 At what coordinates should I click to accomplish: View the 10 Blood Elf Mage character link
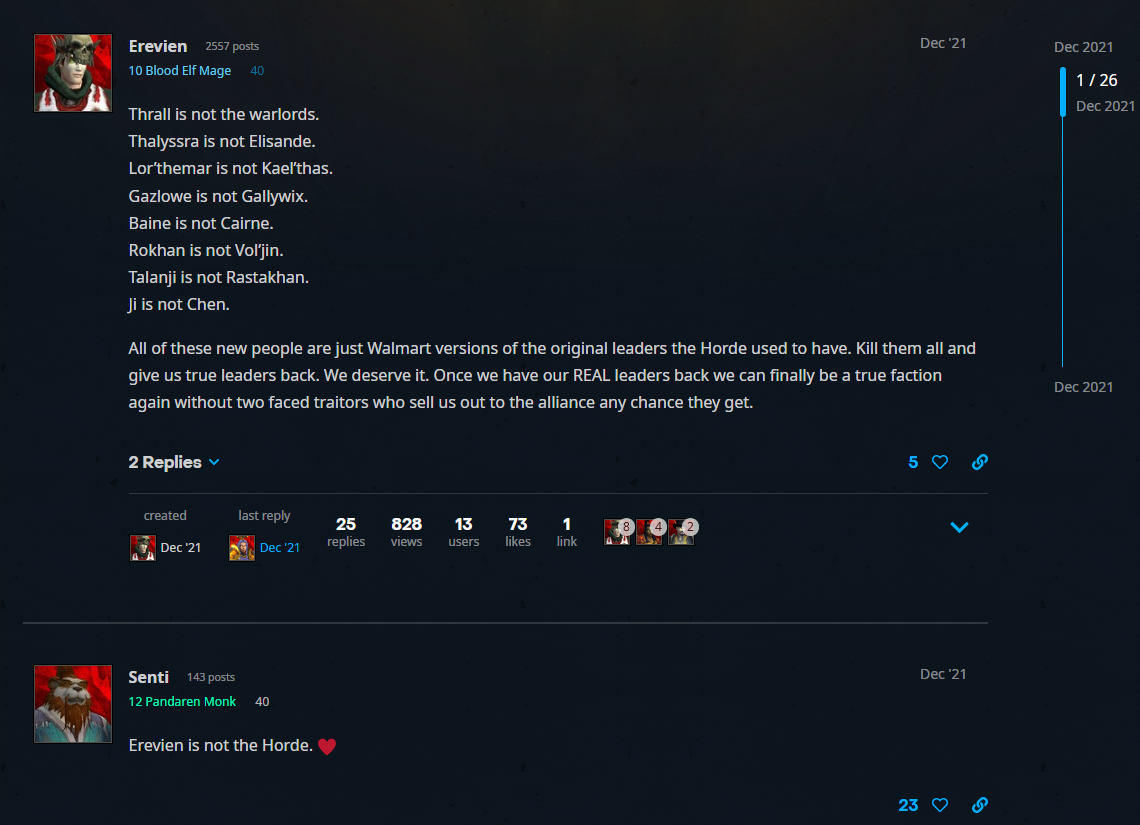180,71
